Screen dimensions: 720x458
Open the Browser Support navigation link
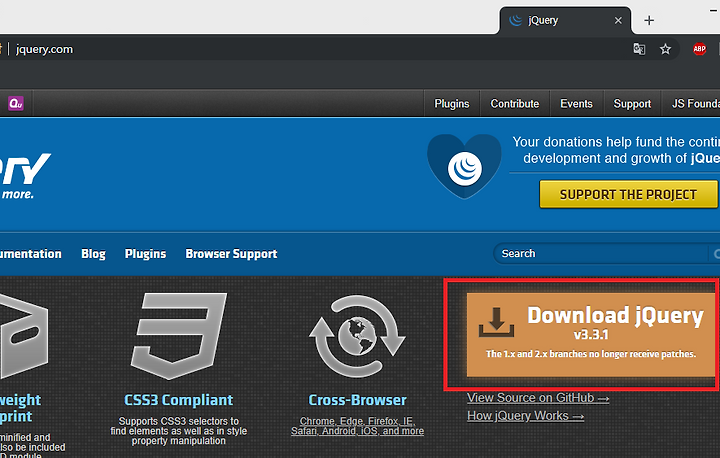(231, 254)
